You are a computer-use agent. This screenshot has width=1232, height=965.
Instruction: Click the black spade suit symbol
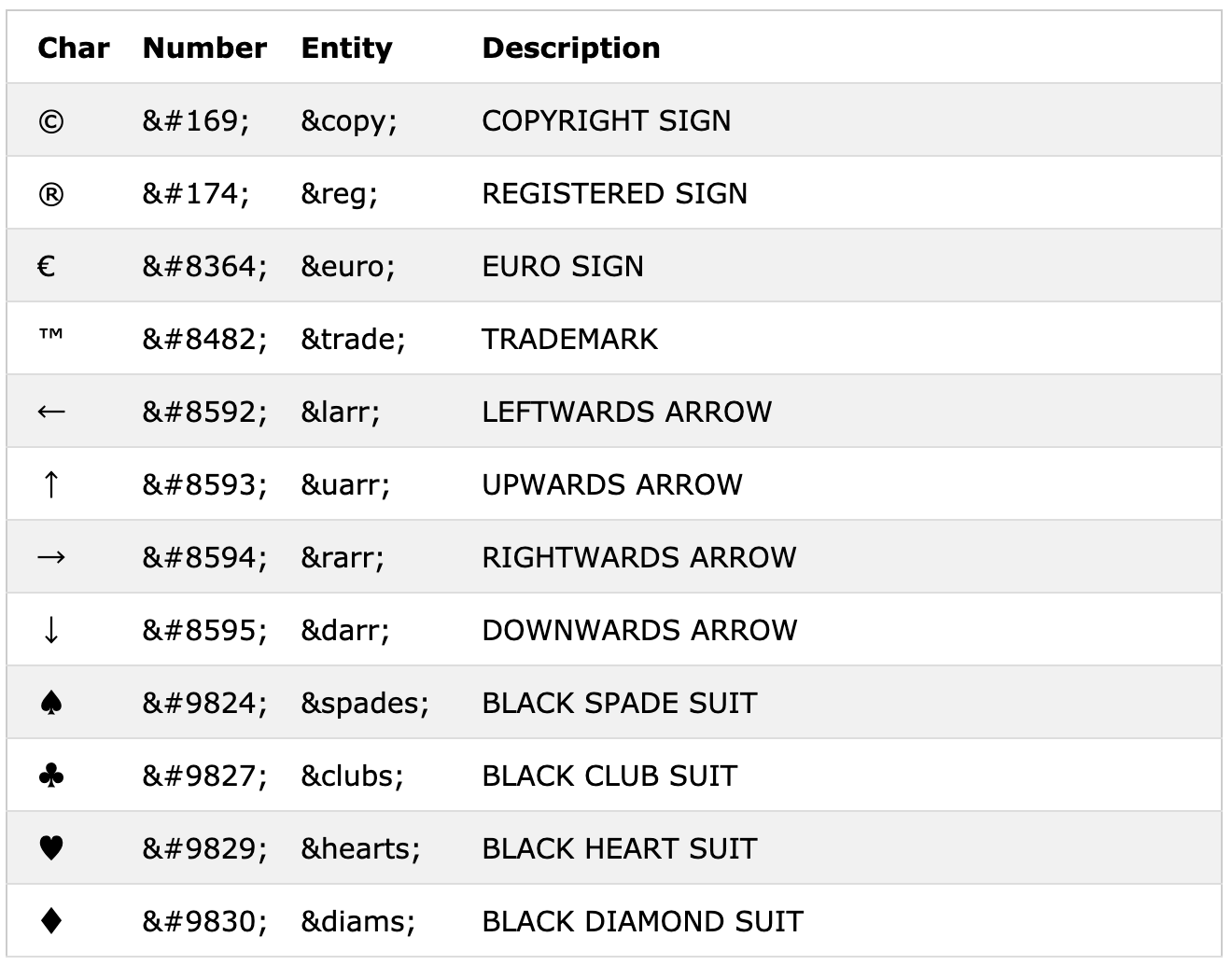click(51, 703)
